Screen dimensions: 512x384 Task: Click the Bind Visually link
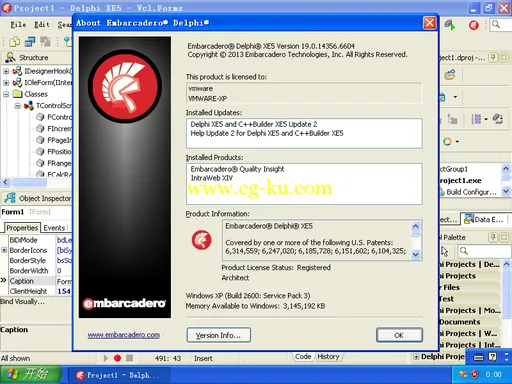pos(22,302)
